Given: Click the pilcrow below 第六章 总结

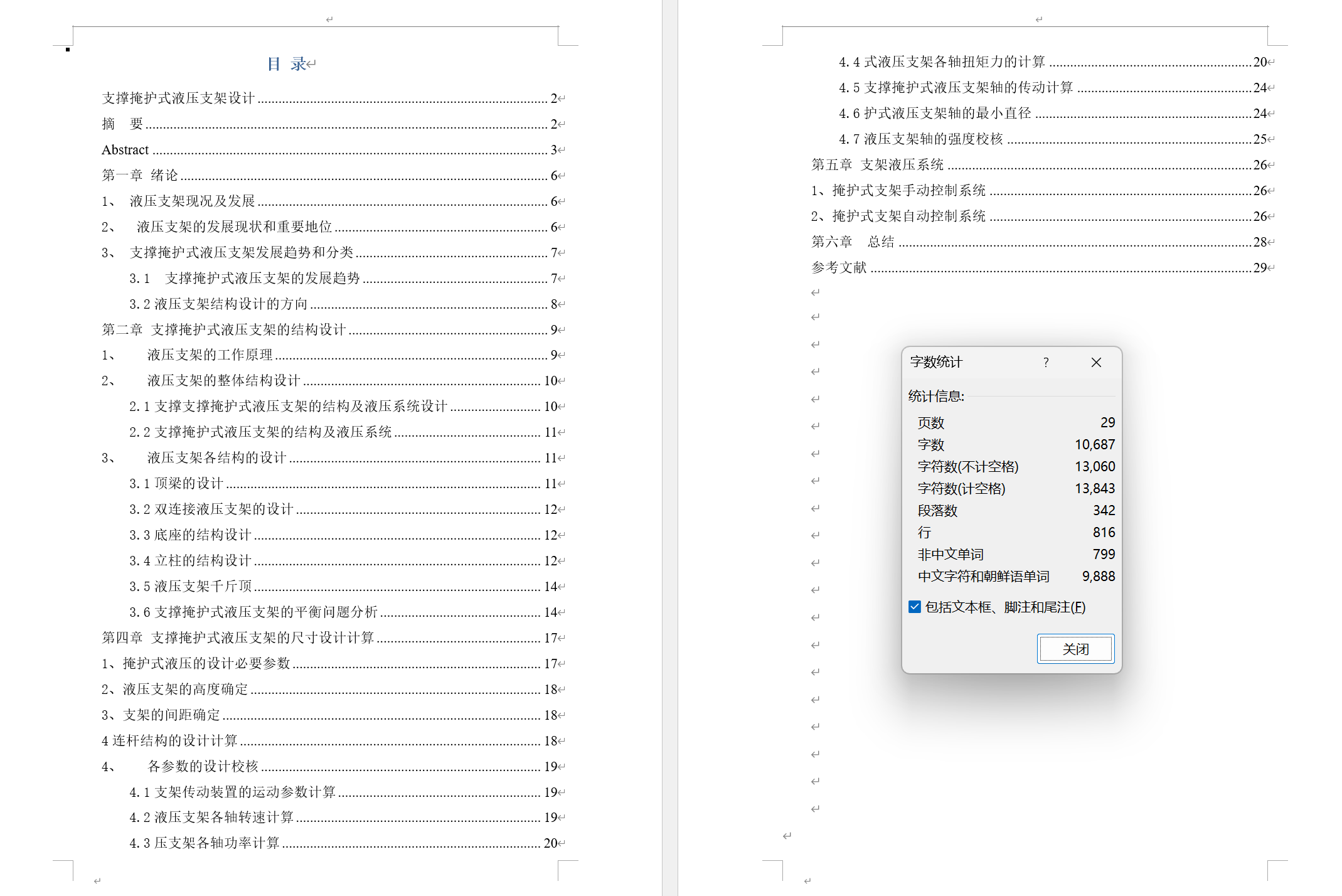Looking at the screenshot, I should click(x=814, y=291).
